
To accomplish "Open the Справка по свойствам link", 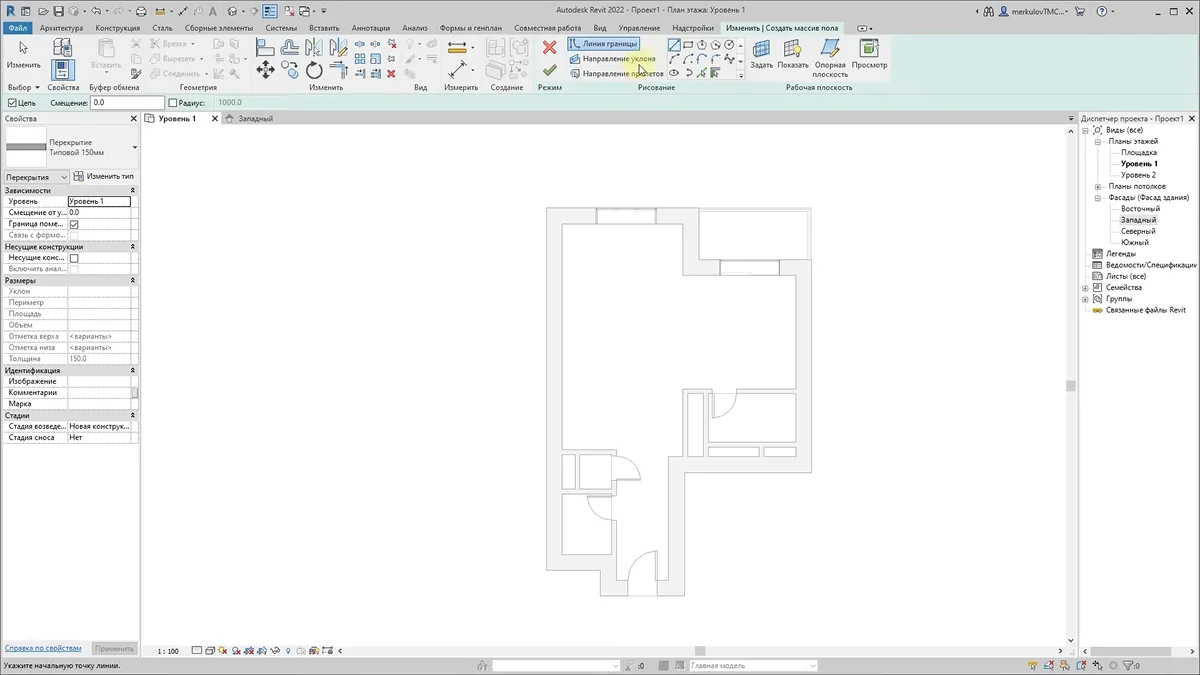I will pyautogui.click(x=43, y=648).
